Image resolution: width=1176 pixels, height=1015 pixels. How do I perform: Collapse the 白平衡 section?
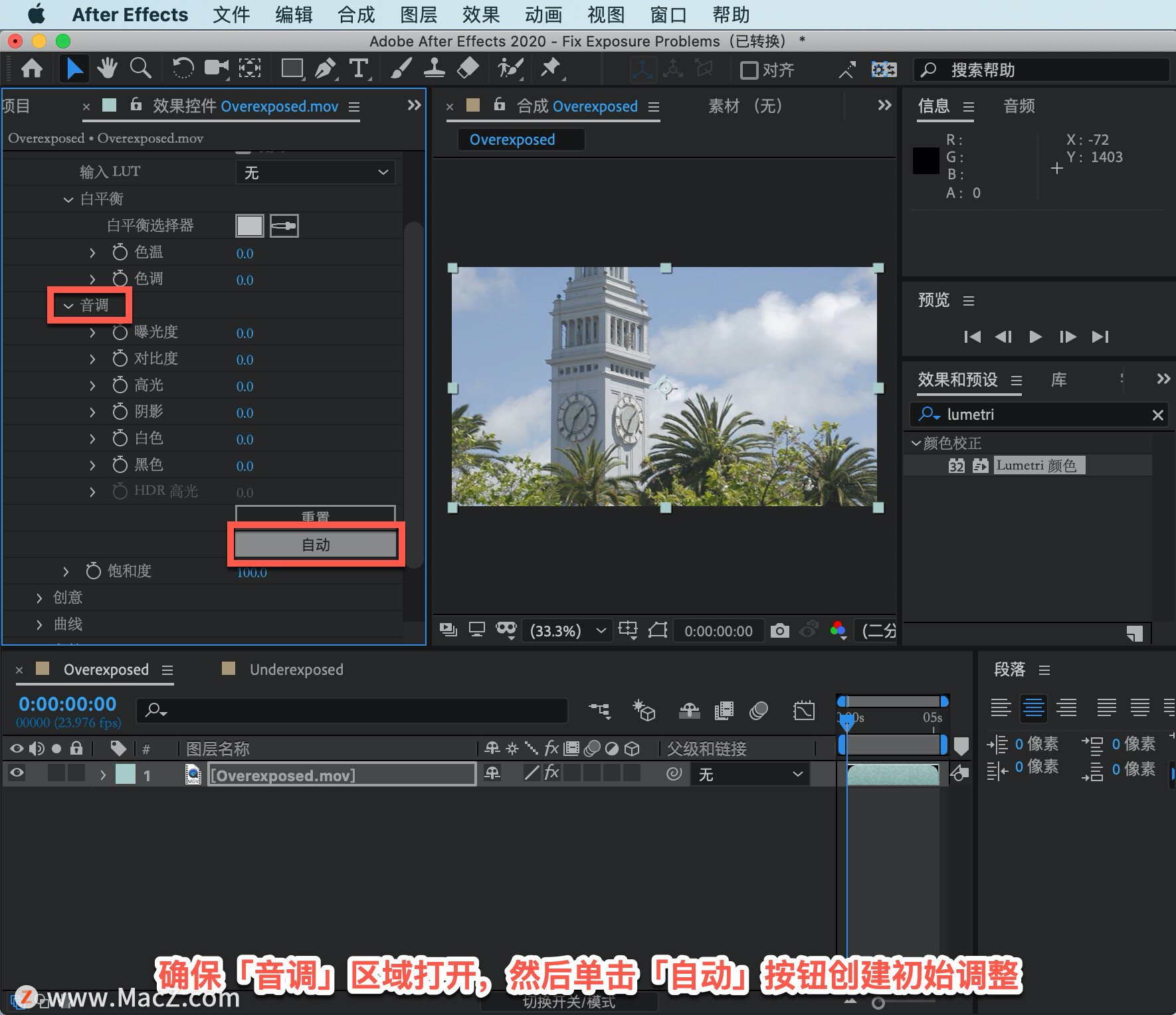pos(68,199)
